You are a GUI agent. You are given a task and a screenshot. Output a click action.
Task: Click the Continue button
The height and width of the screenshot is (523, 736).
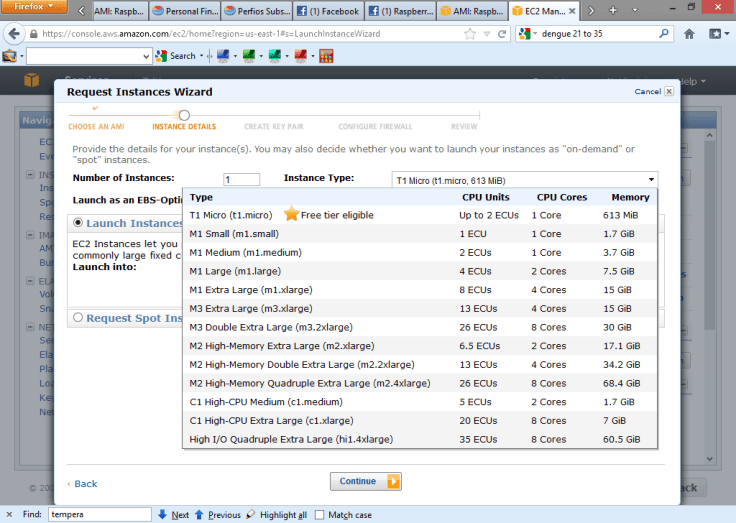(x=365, y=481)
